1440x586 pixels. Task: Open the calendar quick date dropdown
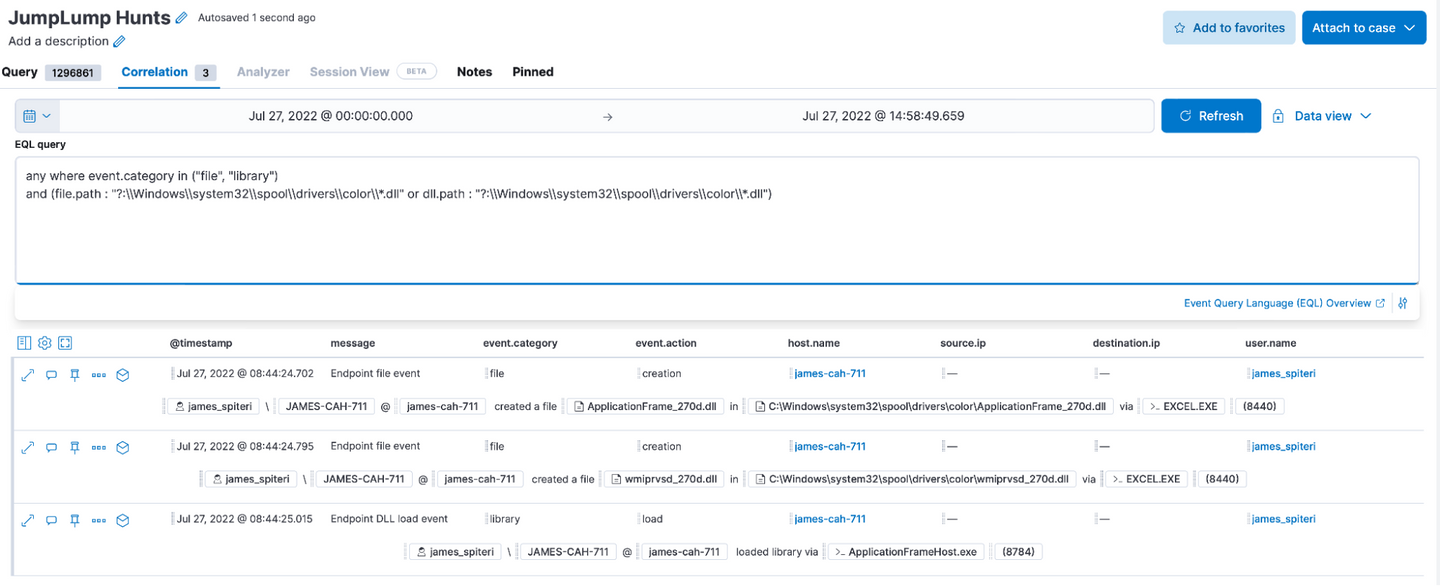(x=37, y=116)
